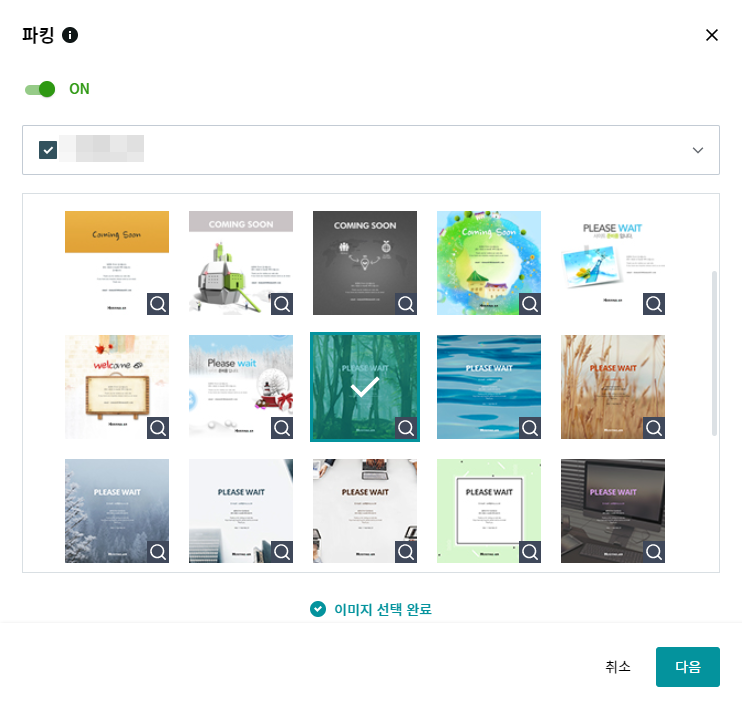
Task: Magnify the snowy forest PLEASE WAIT template
Action: 158,552
